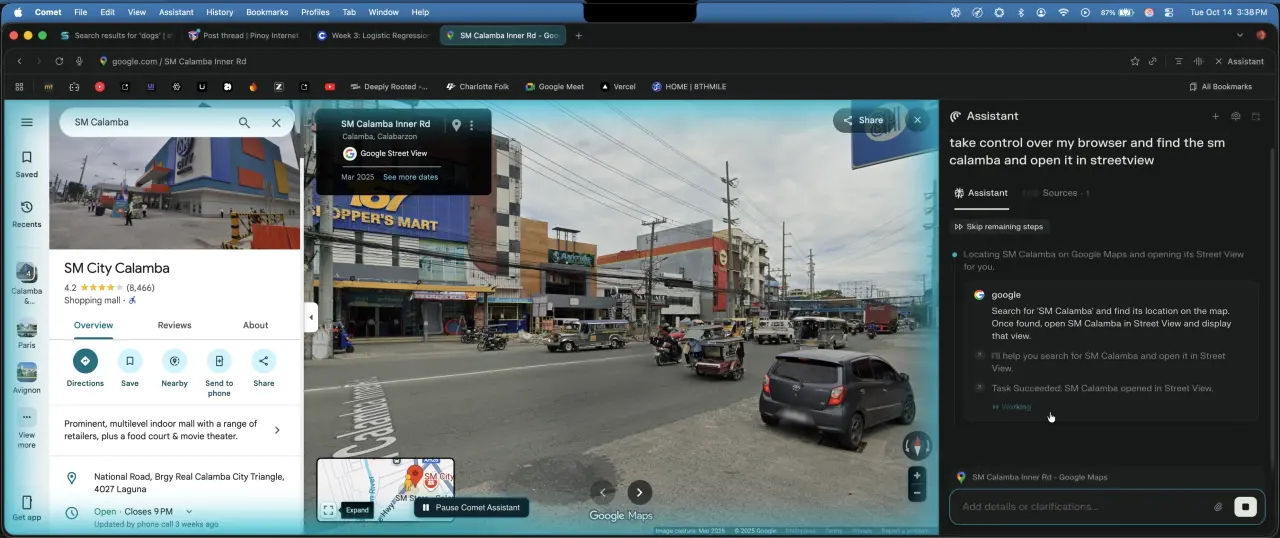
Task: Click Pause Comet Assistant button
Action: click(x=471, y=507)
